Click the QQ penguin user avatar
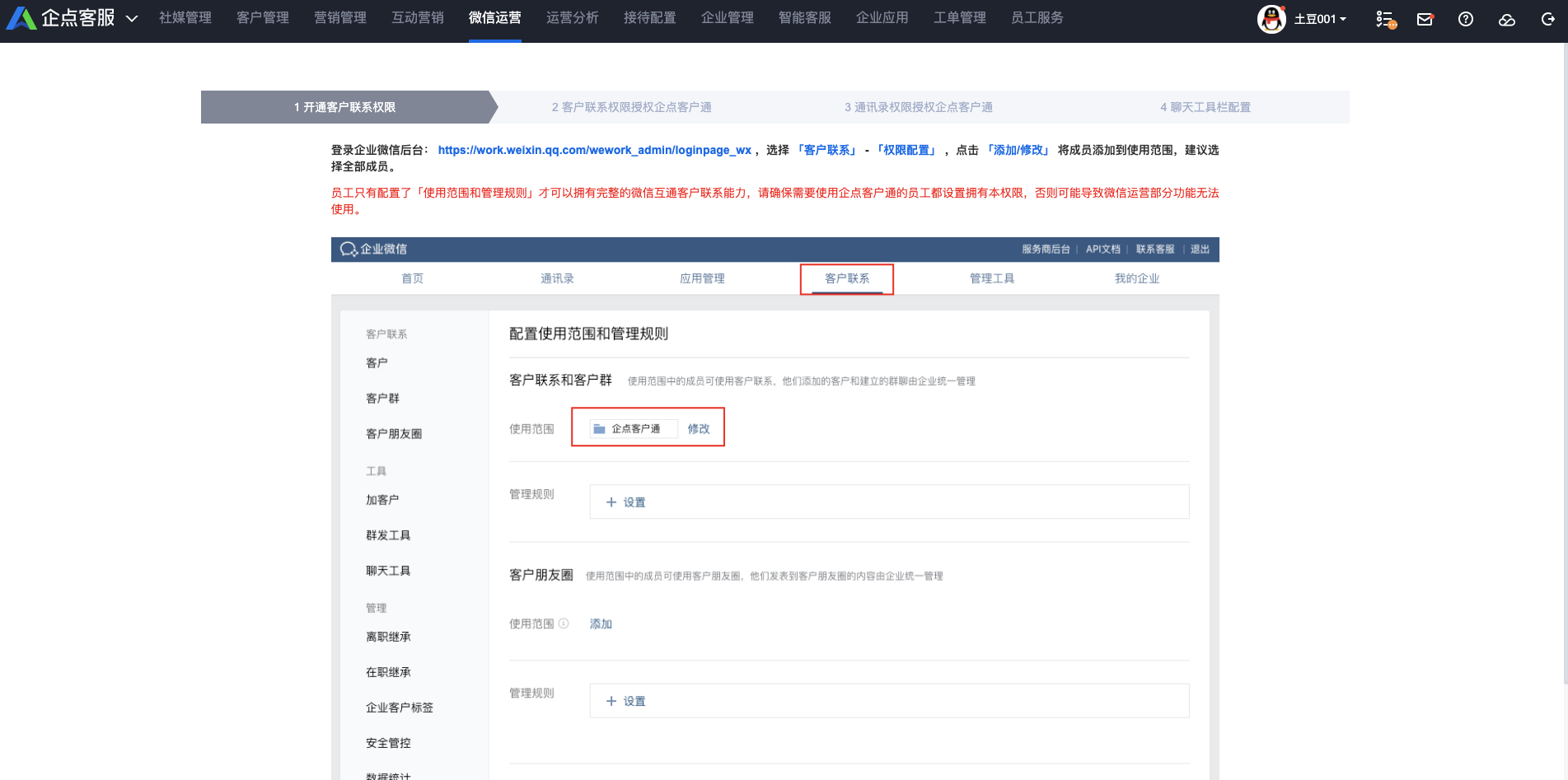Screen dimensions: 1568x780 (x=1271, y=19)
